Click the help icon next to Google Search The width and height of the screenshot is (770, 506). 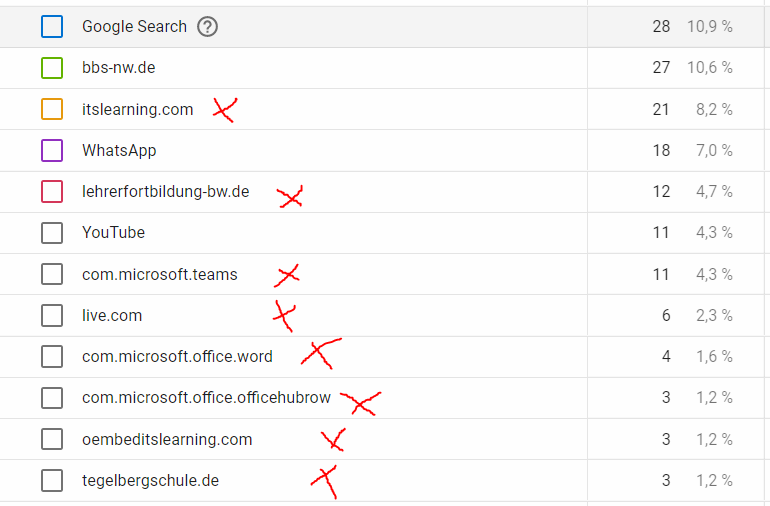tap(207, 27)
